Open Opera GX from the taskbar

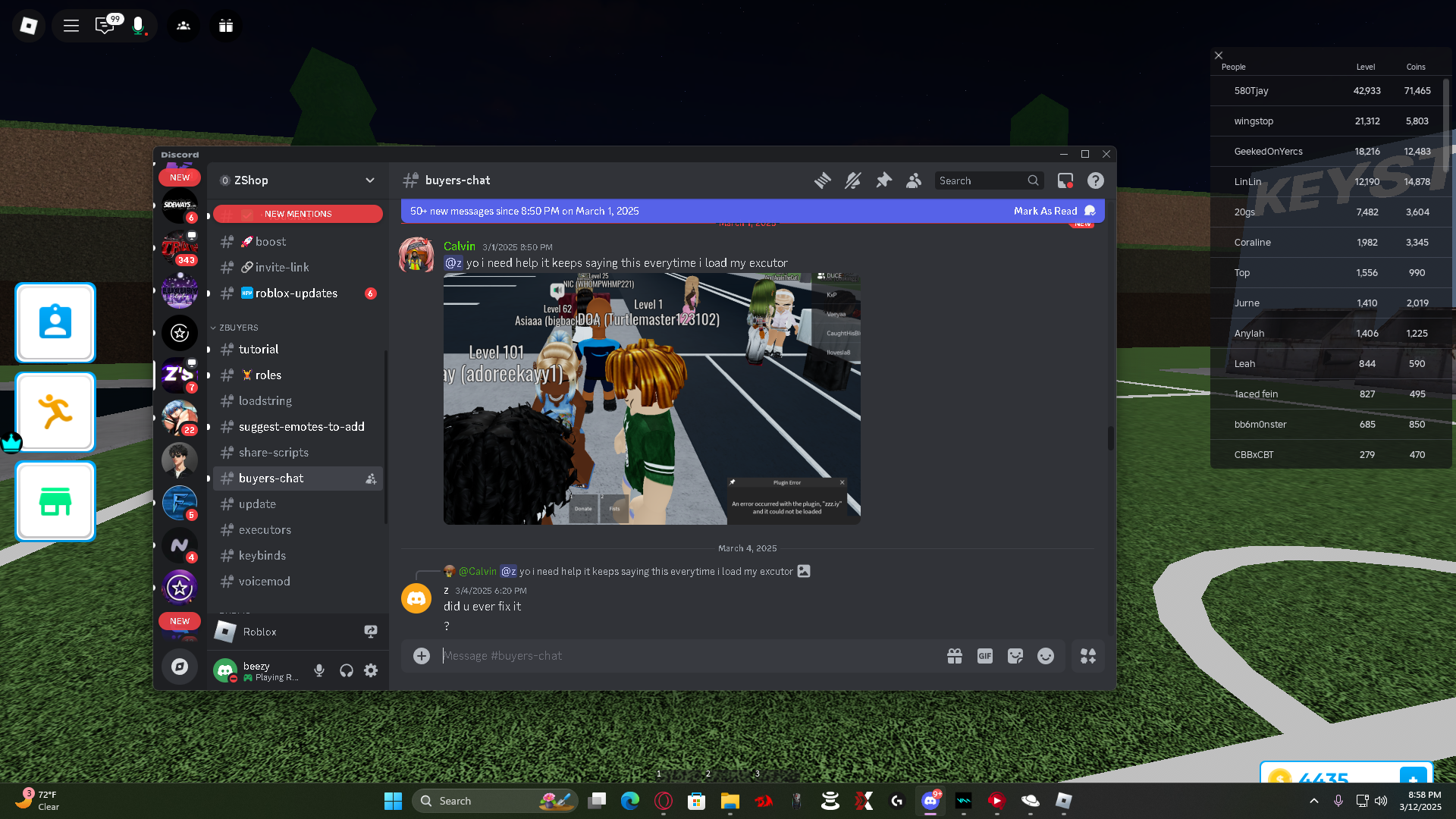(664, 801)
